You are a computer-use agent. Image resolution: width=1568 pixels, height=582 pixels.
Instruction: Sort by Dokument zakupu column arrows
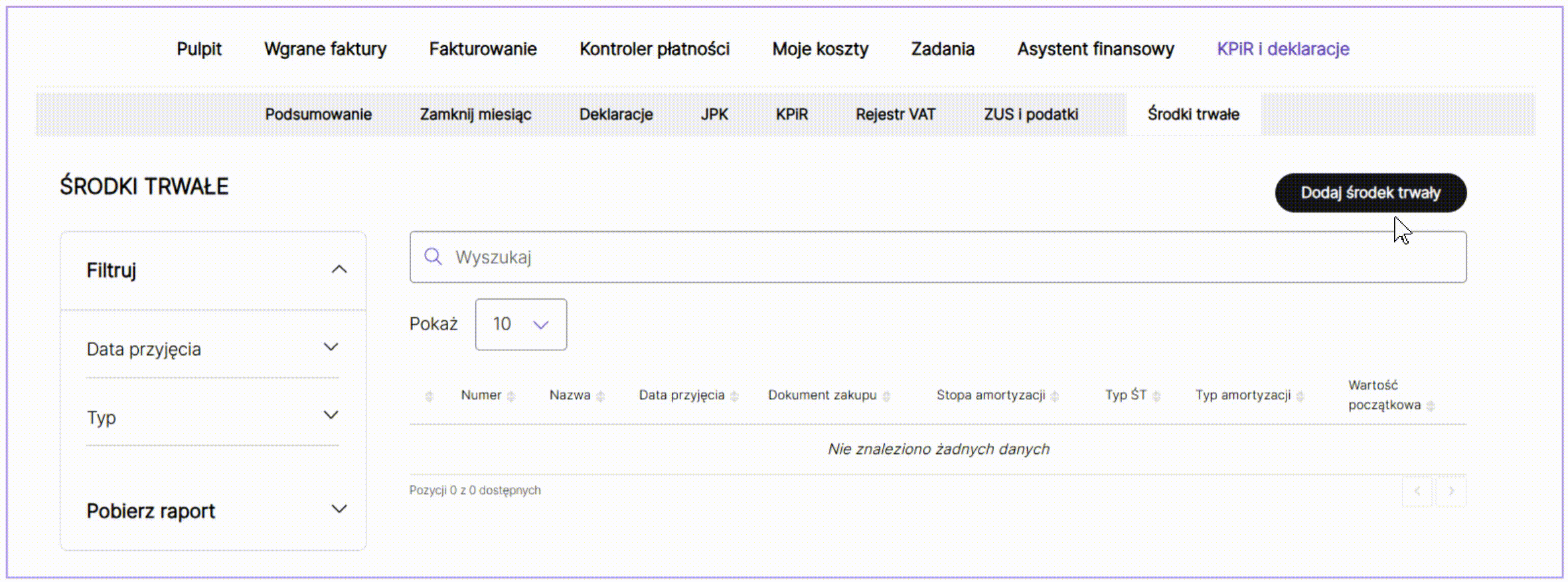[x=886, y=396]
